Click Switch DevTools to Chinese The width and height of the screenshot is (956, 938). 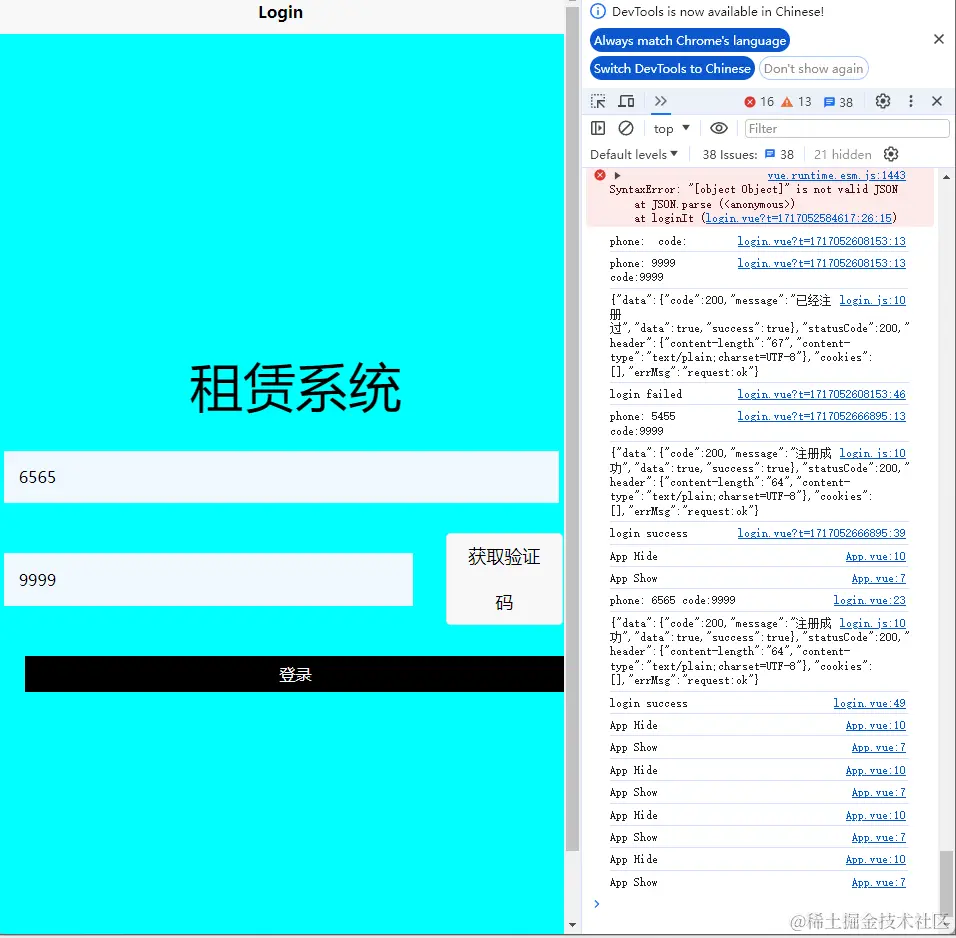tap(672, 68)
